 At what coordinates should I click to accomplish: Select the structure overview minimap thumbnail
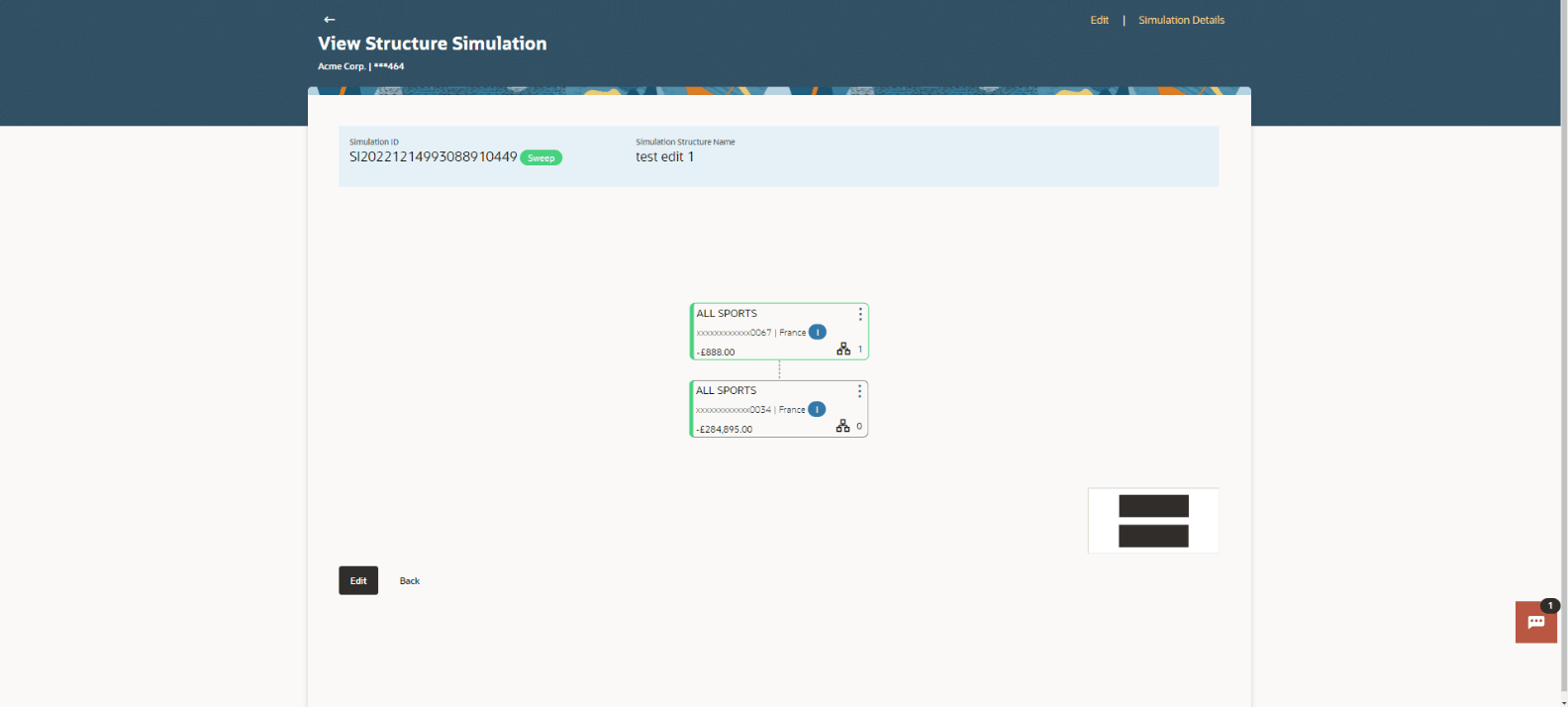click(1153, 521)
